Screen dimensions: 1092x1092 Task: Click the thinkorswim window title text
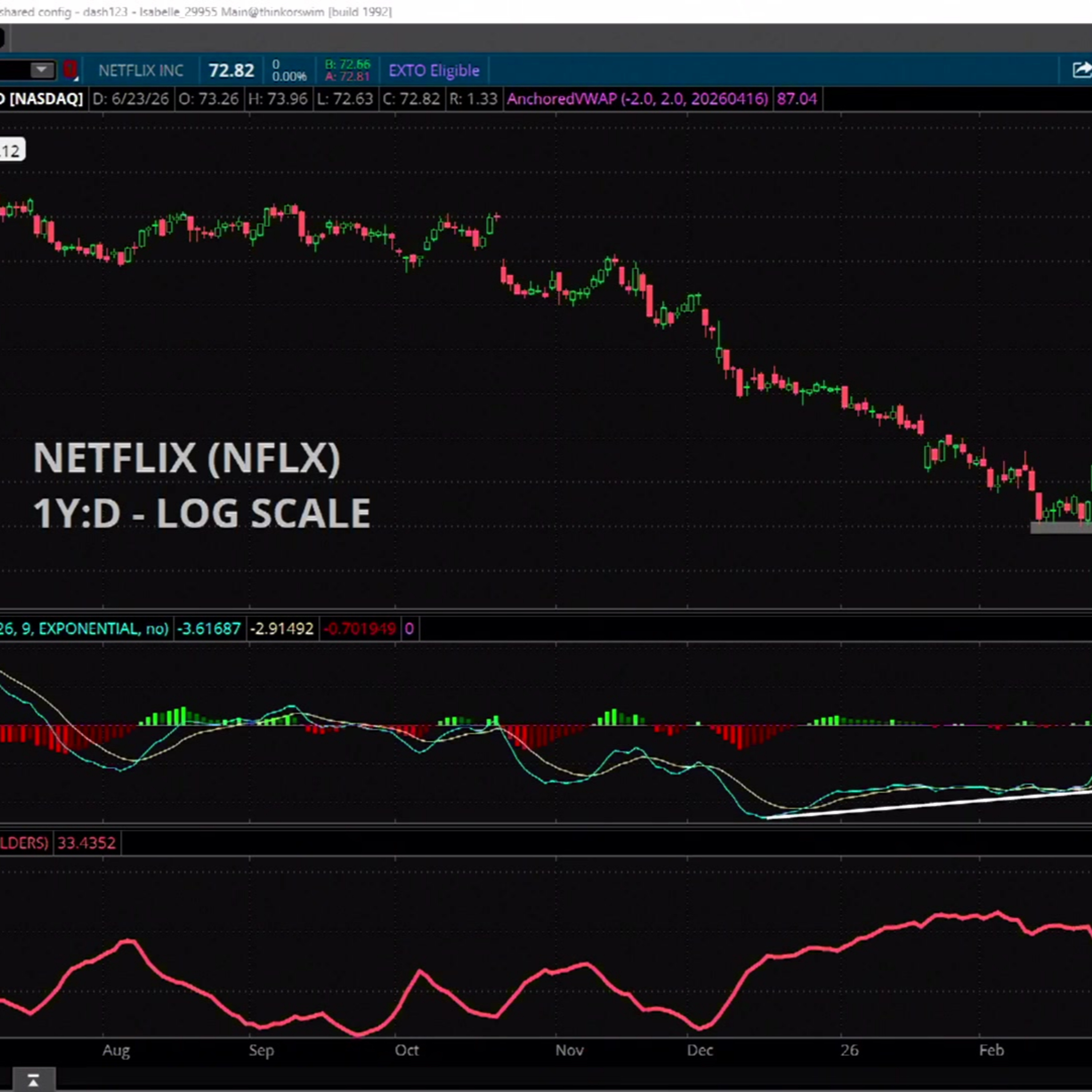pos(195,11)
